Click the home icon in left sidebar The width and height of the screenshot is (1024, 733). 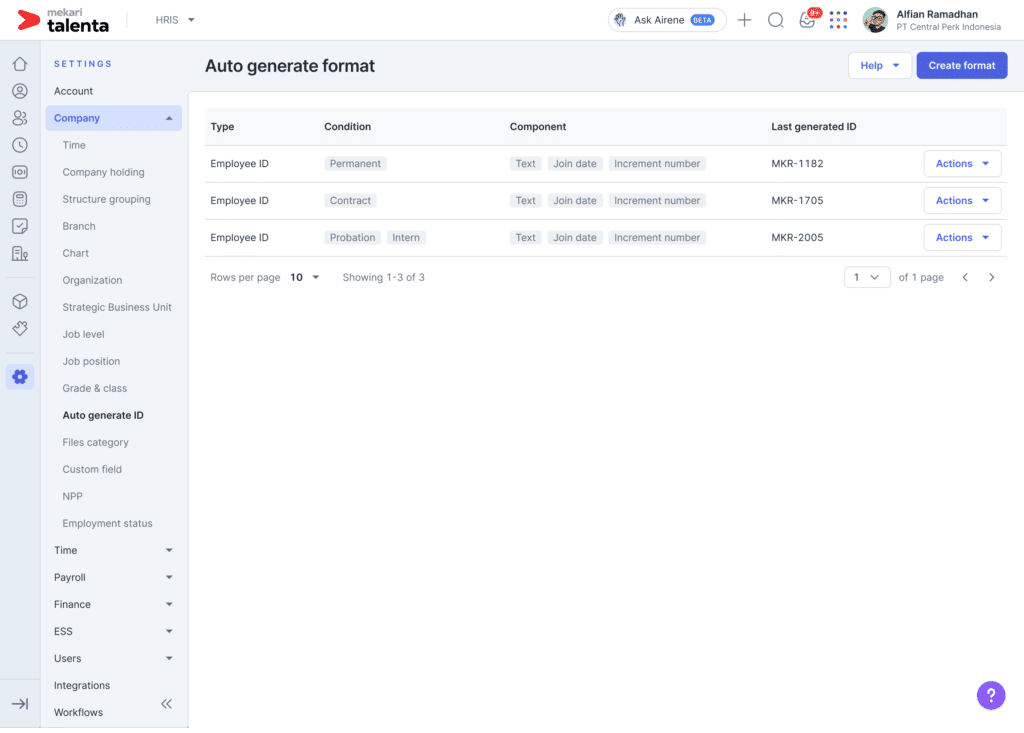point(19,64)
